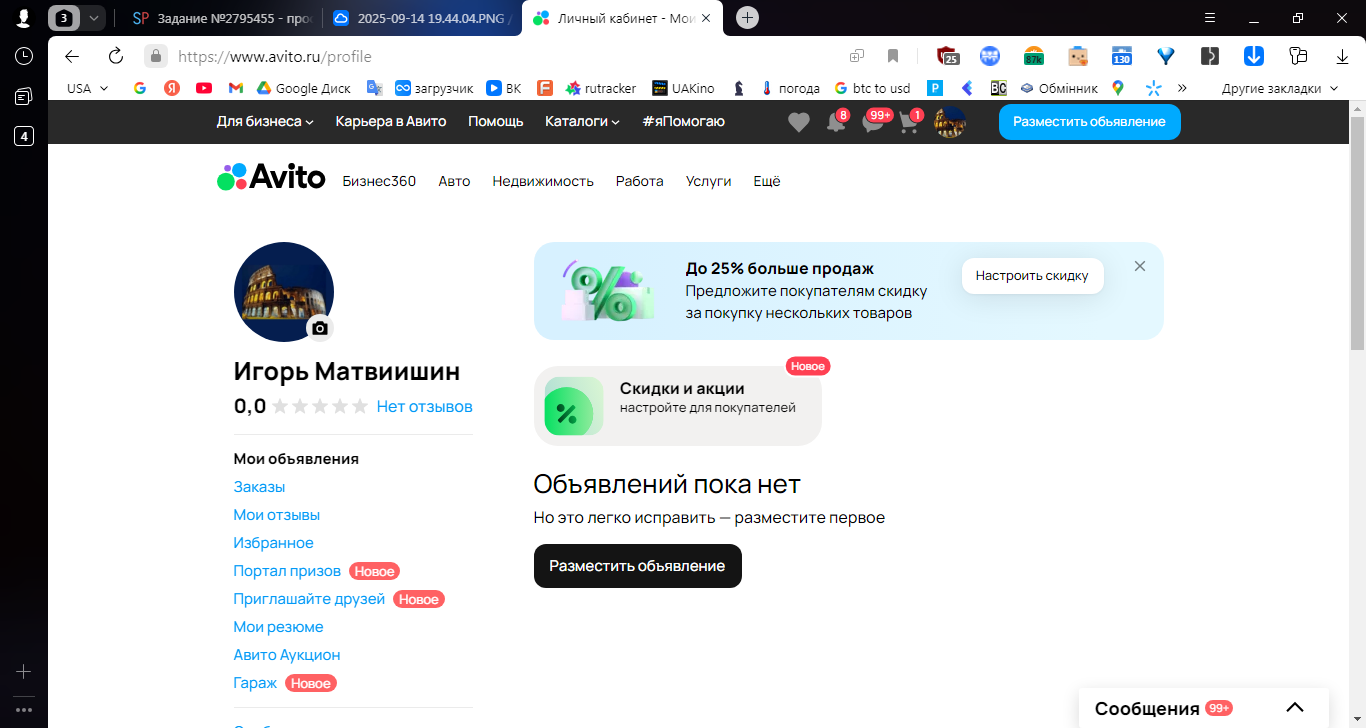The width and height of the screenshot is (1366, 728).
Task: Click the large Colosseum profile picture
Action: [x=283, y=292]
